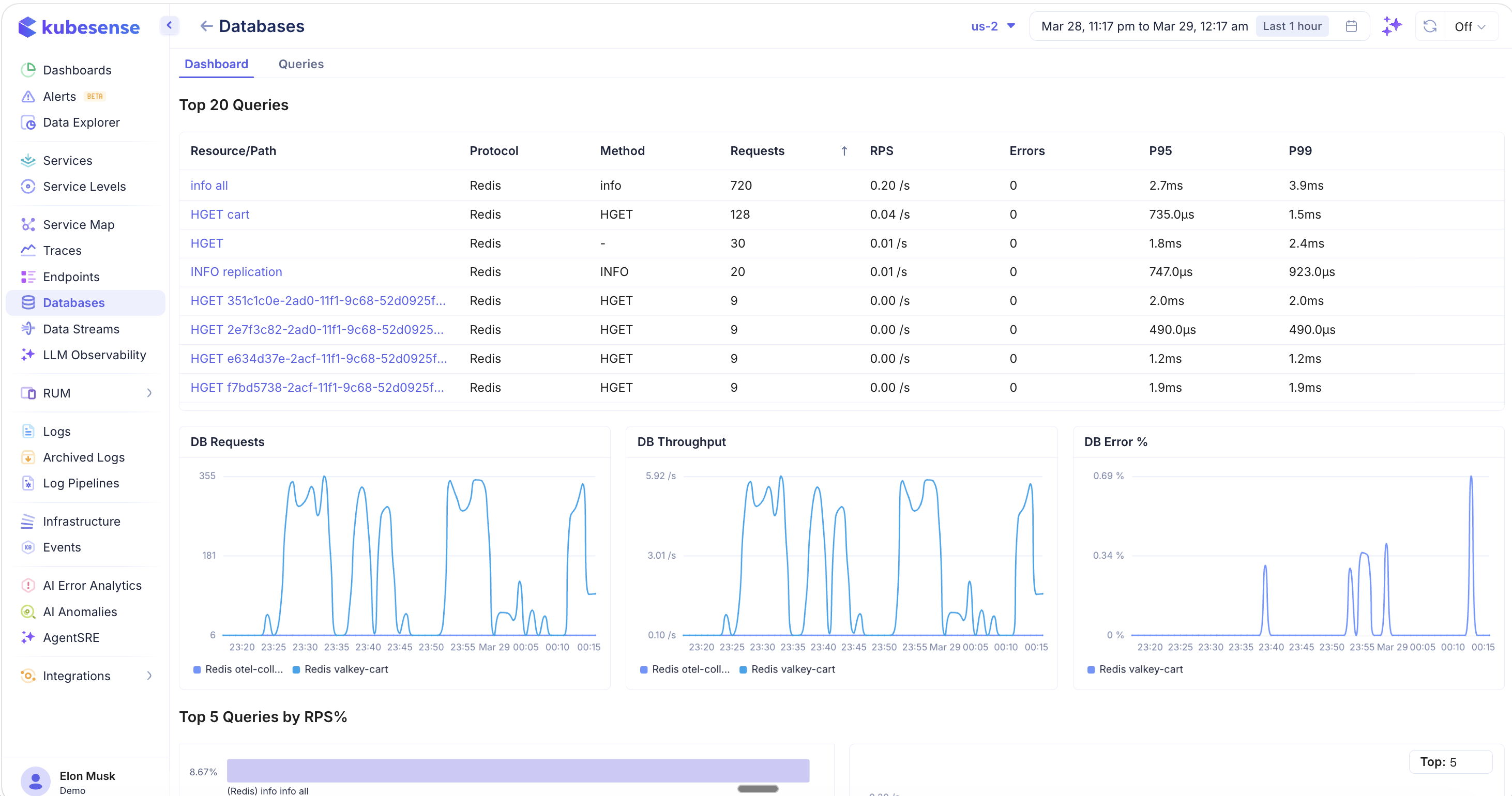The width and height of the screenshot is (1512, 796).
Task: Open the info all query details
Action: [x=208, y=185]
